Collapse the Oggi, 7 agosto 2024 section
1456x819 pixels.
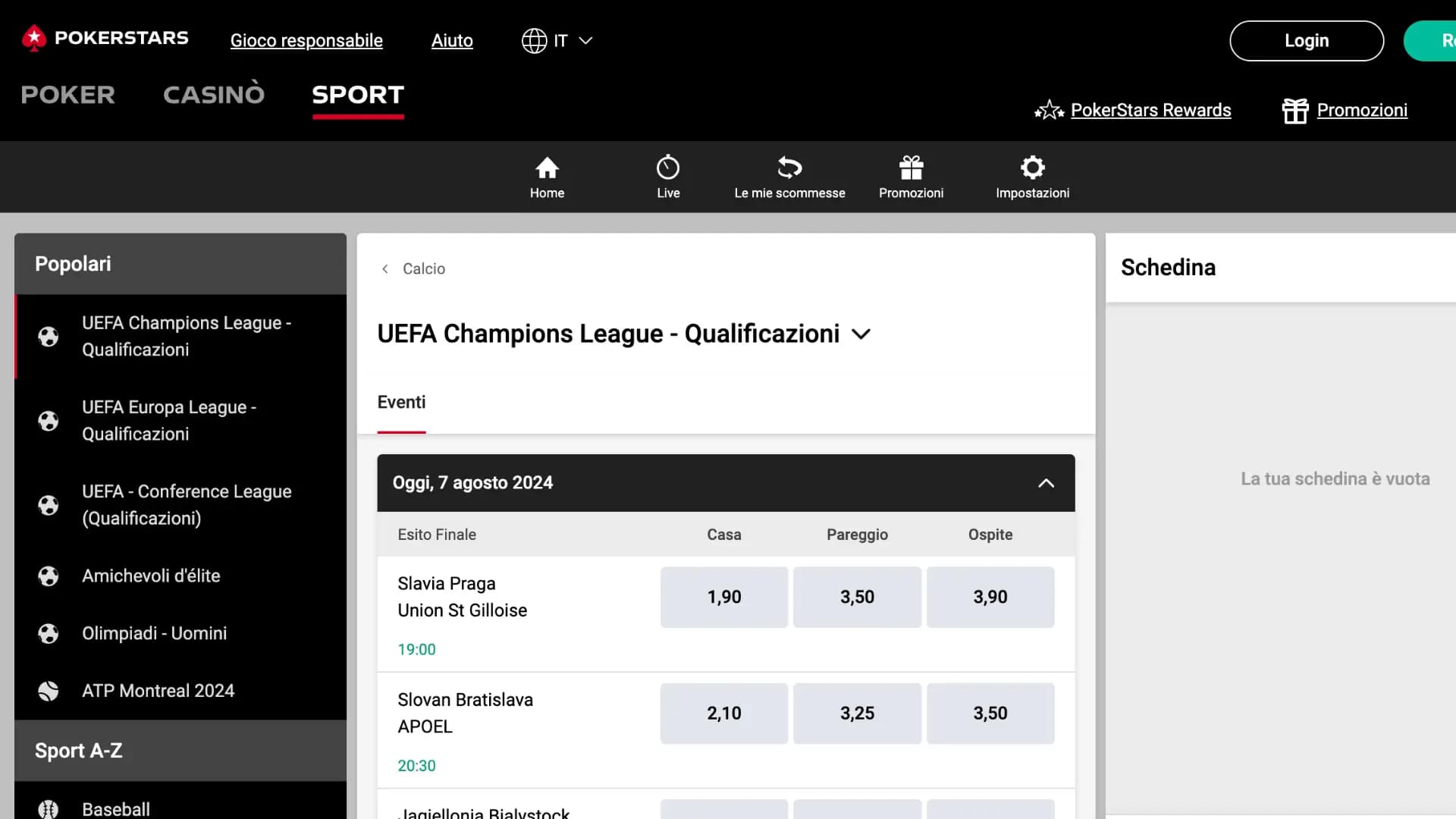(1046, 483)
